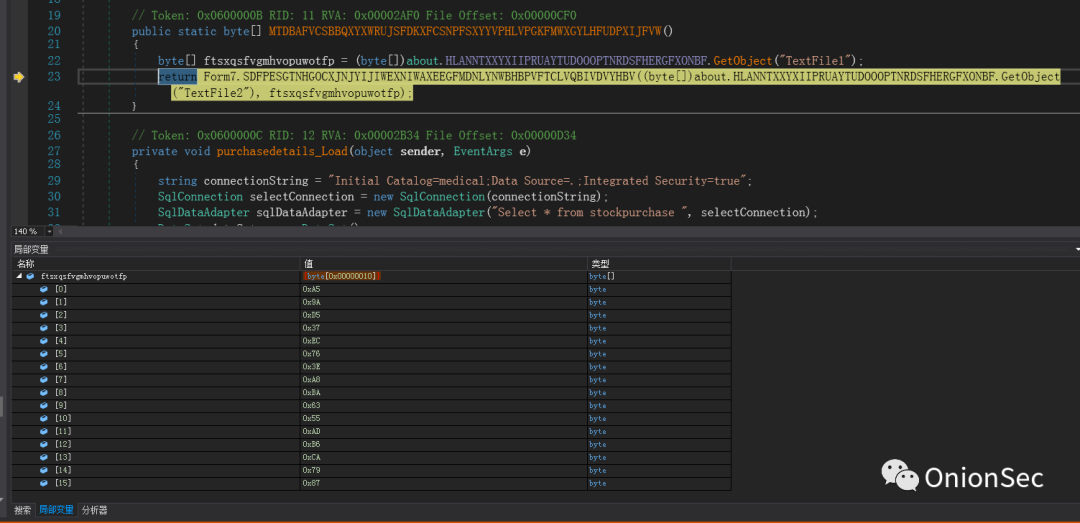
Task: Click the field icon of element [2]
Action: coord(44,315)
